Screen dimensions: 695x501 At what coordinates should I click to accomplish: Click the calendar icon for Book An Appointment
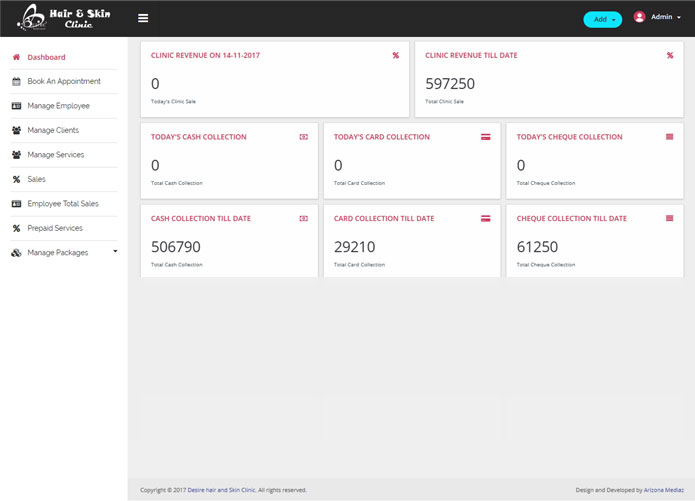pyautogui.click(x=16, y=81)
